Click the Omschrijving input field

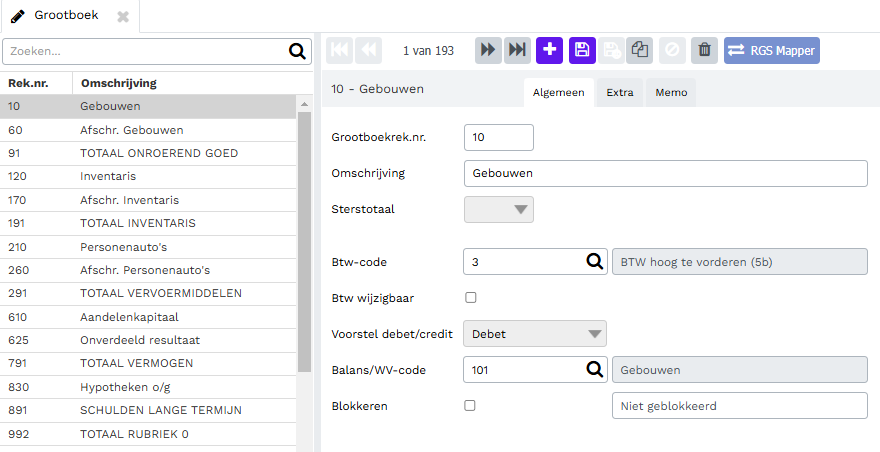pos(666,174)
